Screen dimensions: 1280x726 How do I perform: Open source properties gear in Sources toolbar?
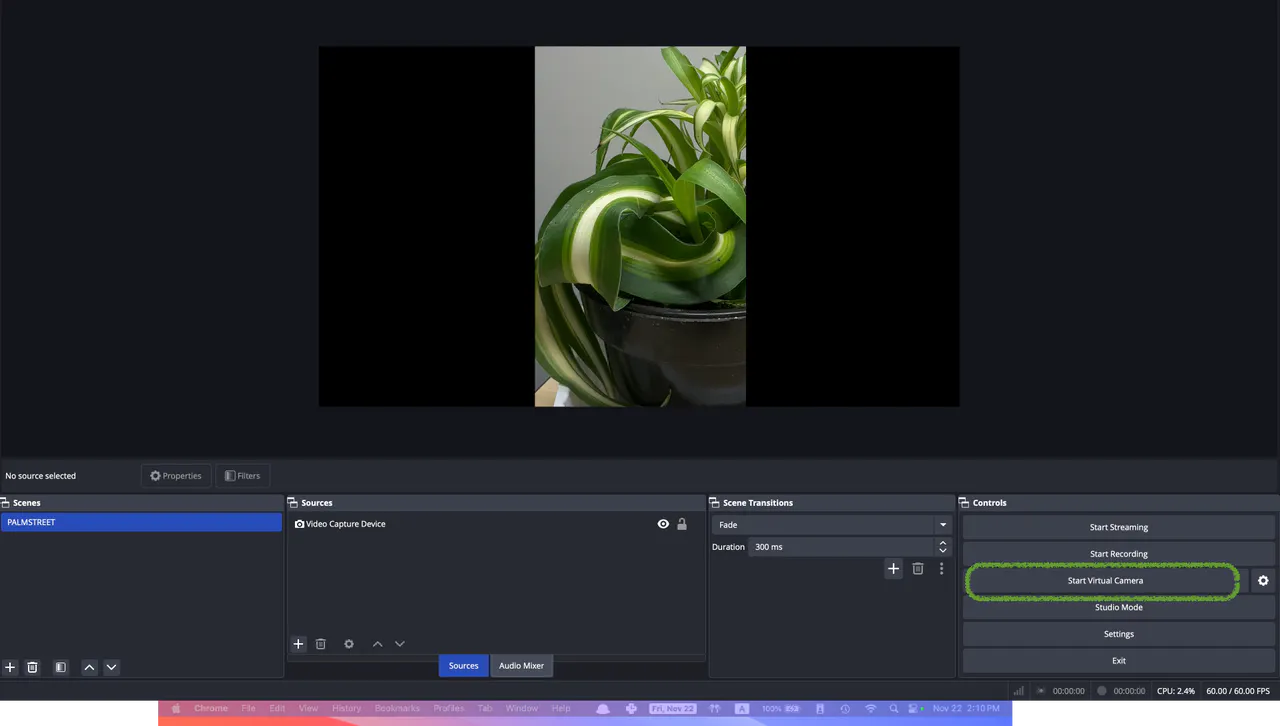[349, 644]
